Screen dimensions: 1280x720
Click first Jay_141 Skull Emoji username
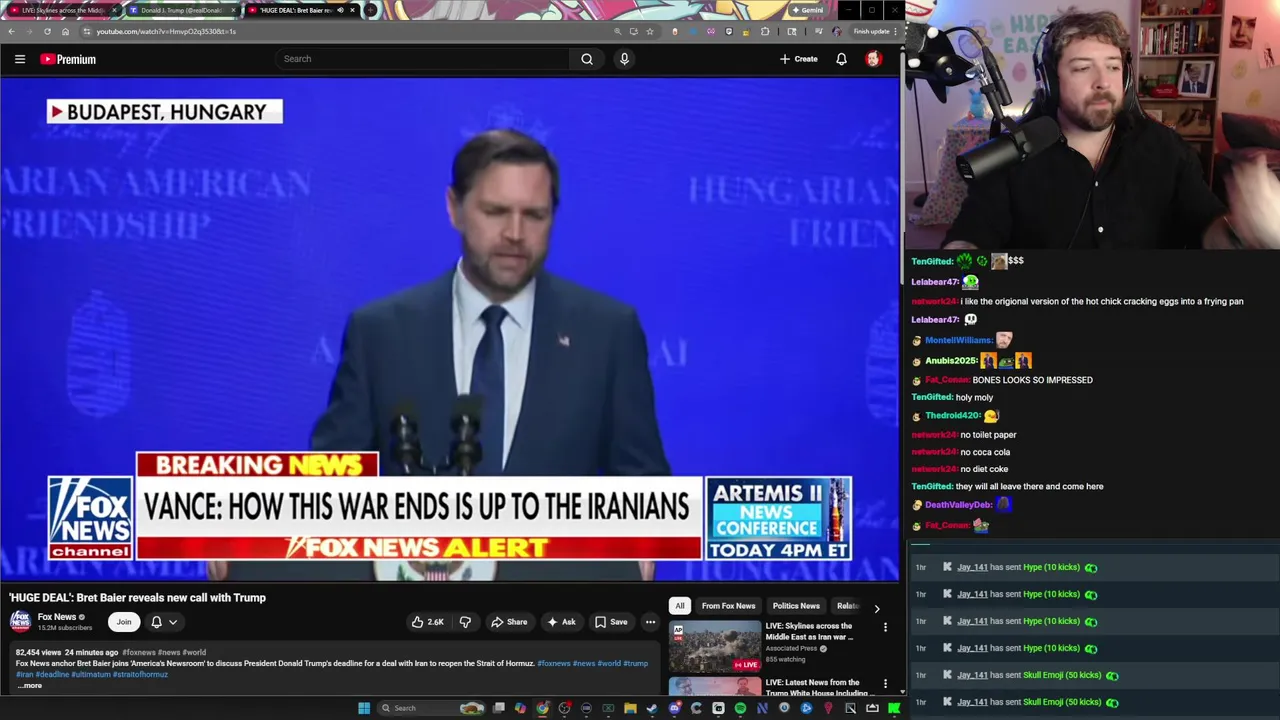tap(972, 675)
